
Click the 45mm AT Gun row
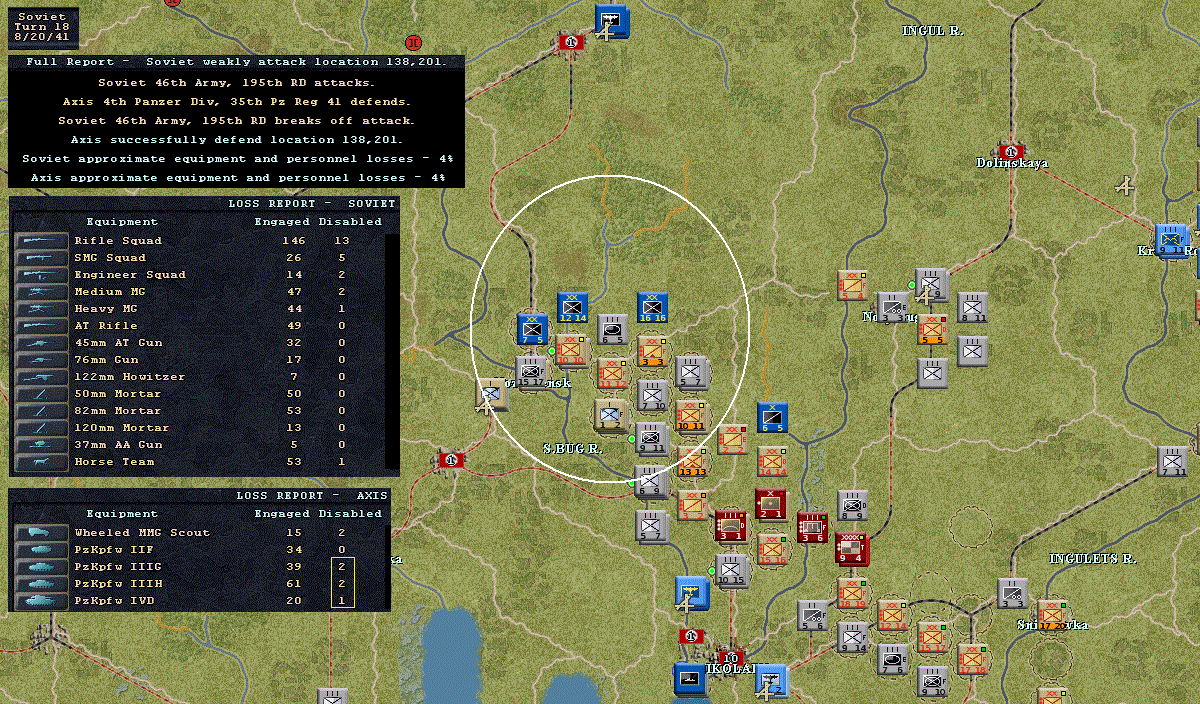coord(199,342)
